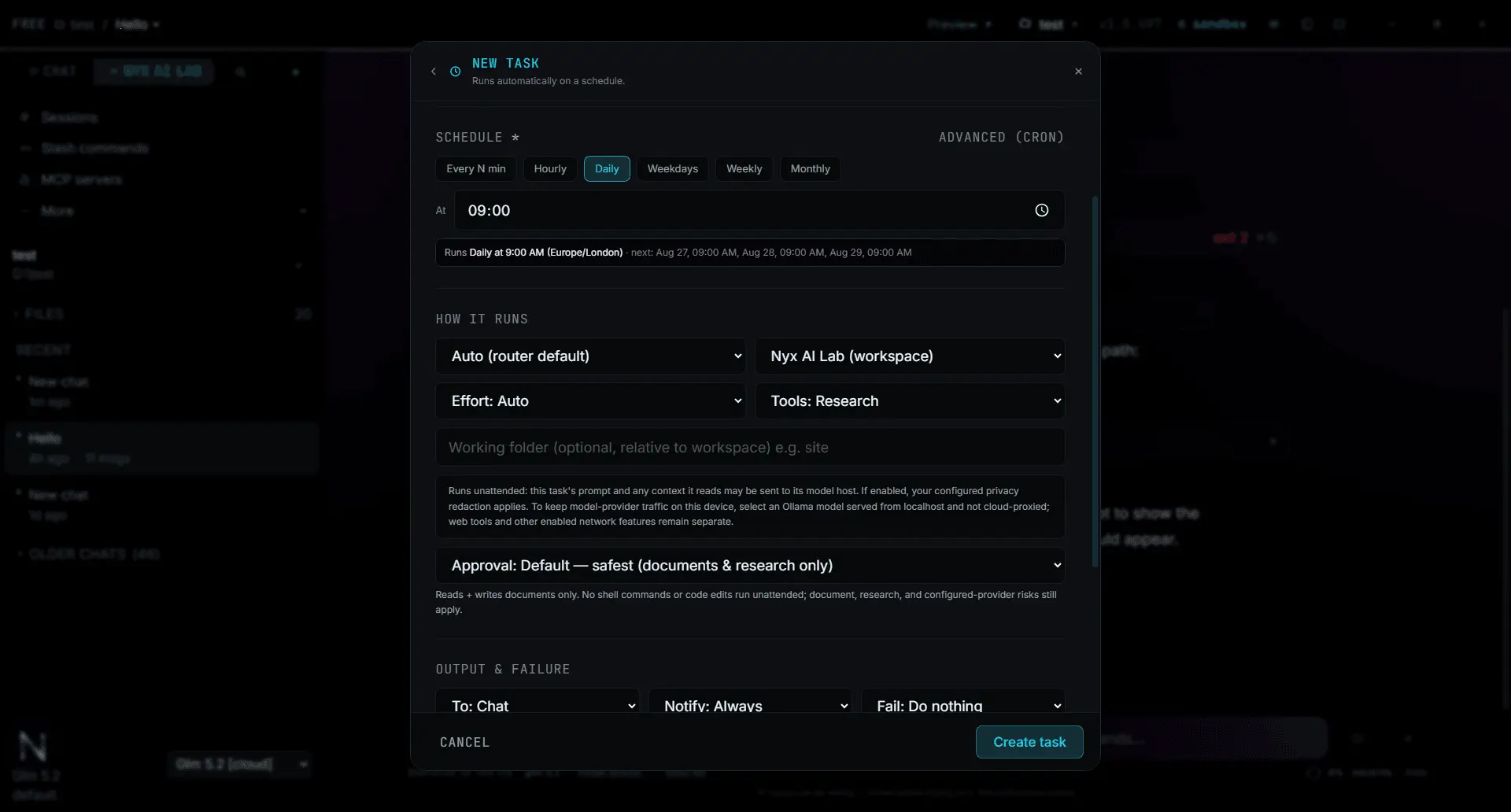Screen dimensions: 1511x812
Task: Open the Nyx AI Lab (workspace) dropdown
Action: click(x=910, y=356)
